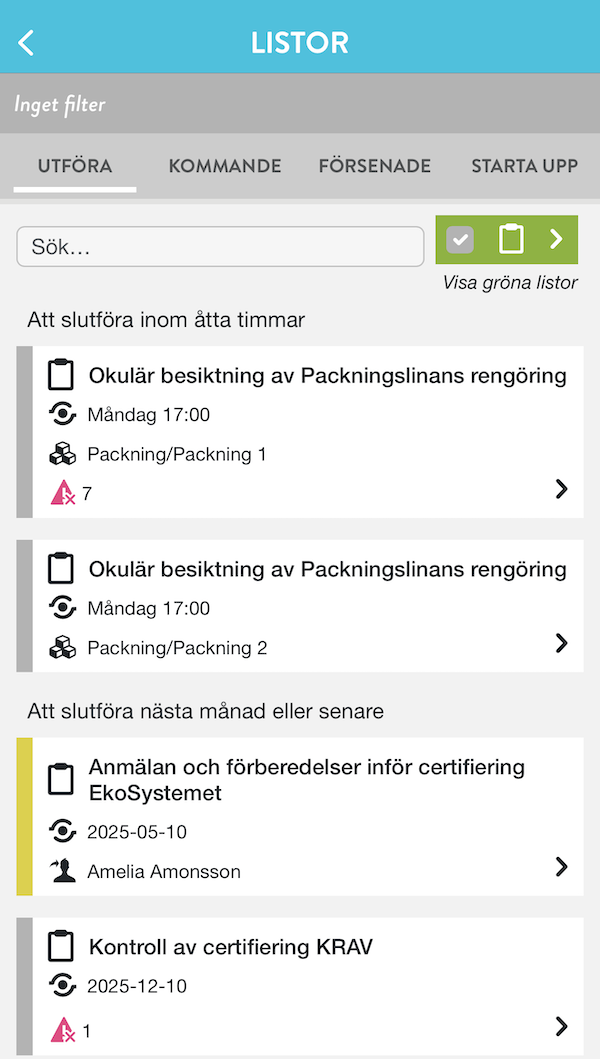Image resolution: width=600 pixels, height=1059 pixels.
Task: Click the Visa gröna listor link
Action: 510,283
